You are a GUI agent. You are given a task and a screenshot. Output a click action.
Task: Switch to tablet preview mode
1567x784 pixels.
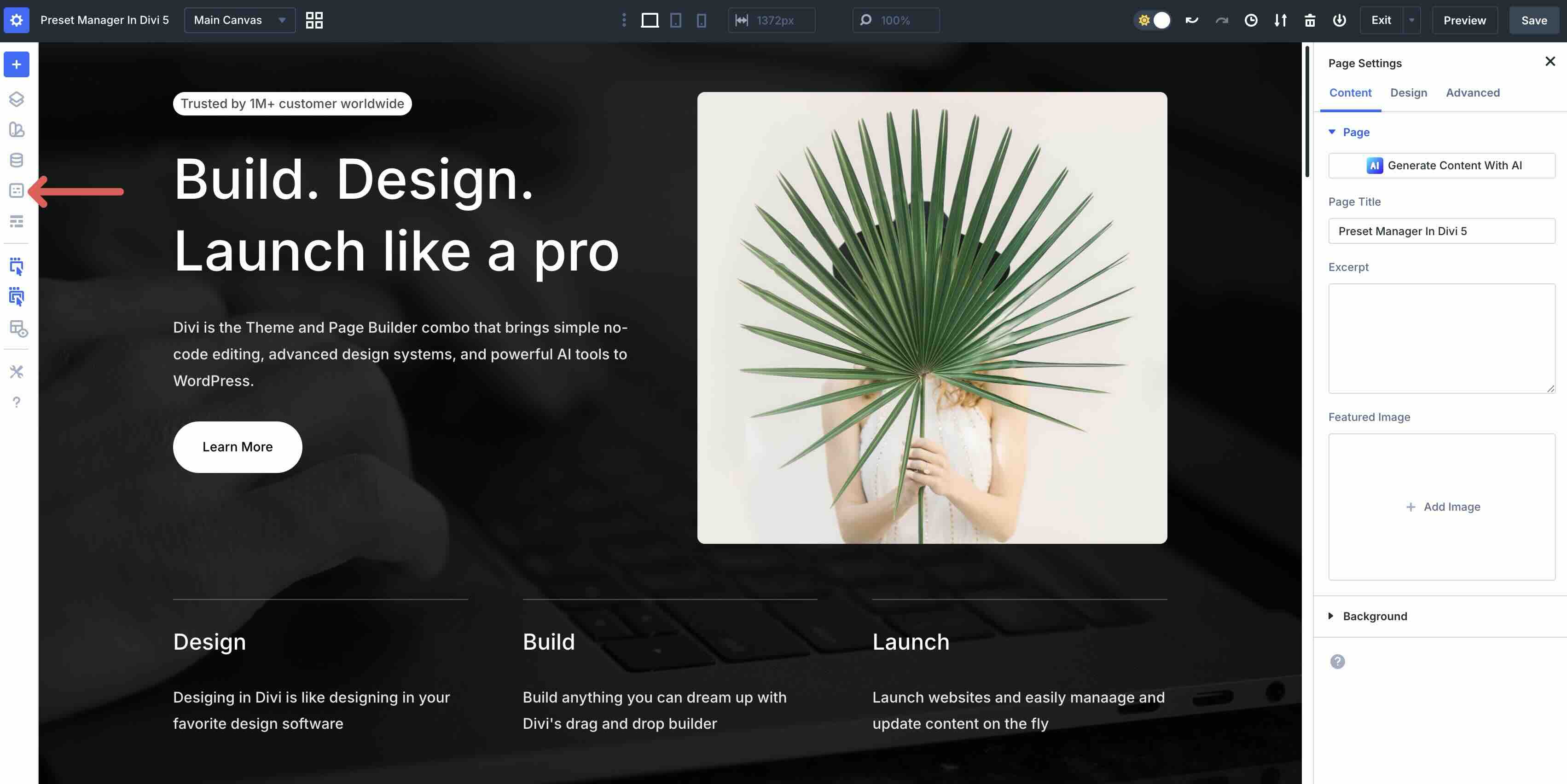(675, 20)
